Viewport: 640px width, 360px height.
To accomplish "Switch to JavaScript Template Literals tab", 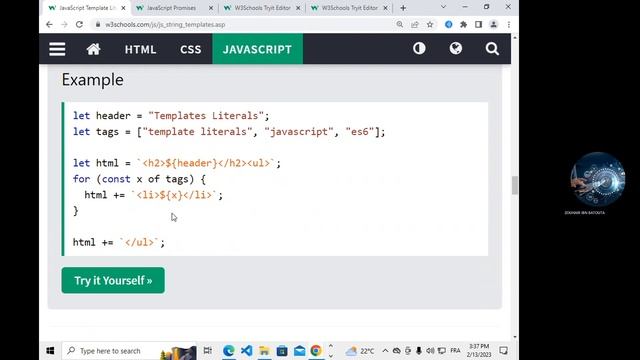I will tap(87, 8).
